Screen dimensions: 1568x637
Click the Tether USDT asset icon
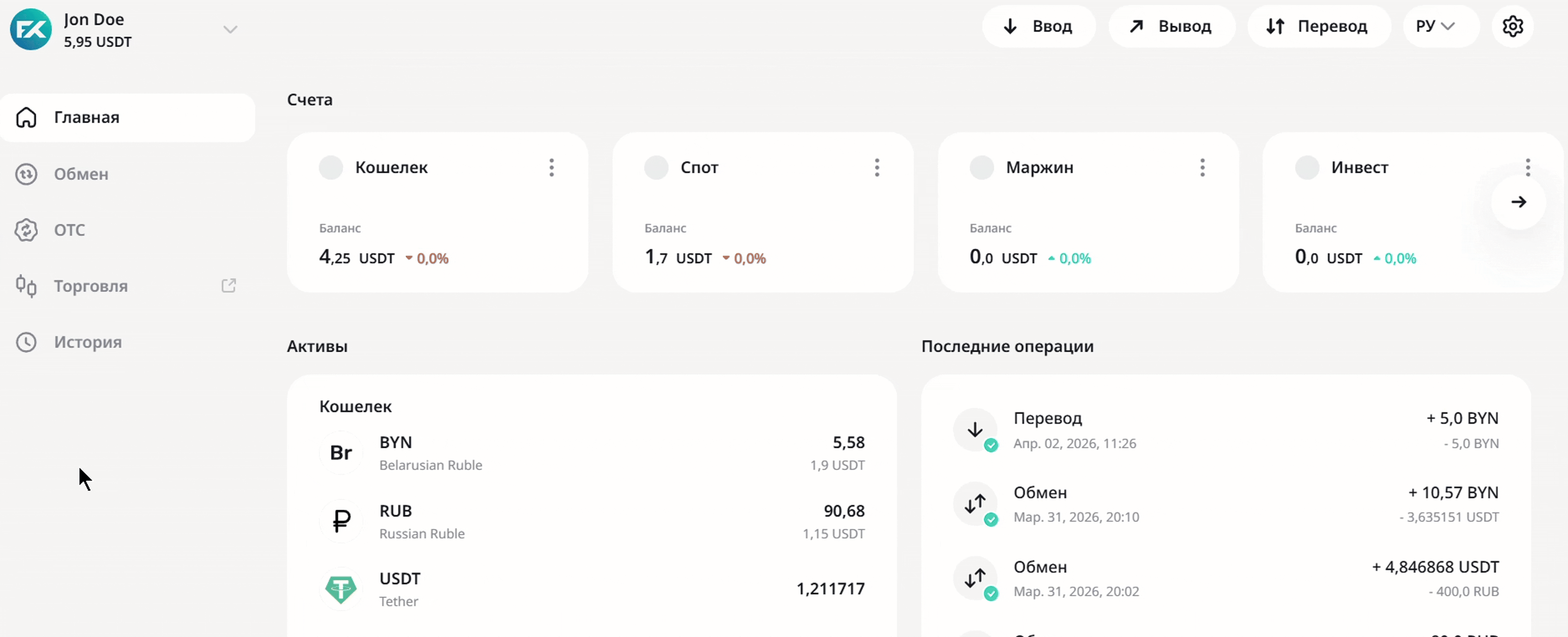click(x=341, y=589)
